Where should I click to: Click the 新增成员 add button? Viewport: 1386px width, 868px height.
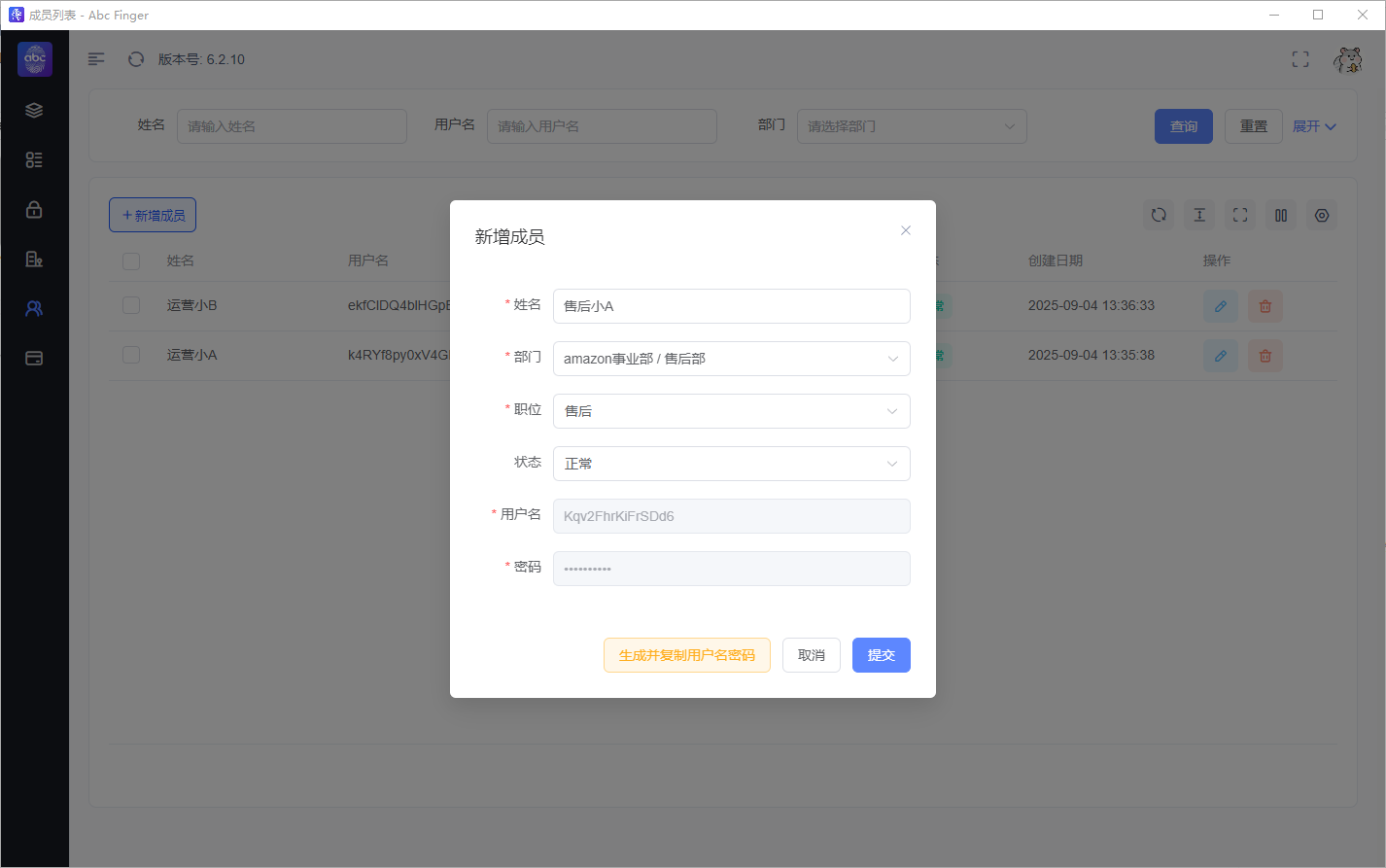tap(153, 215)
